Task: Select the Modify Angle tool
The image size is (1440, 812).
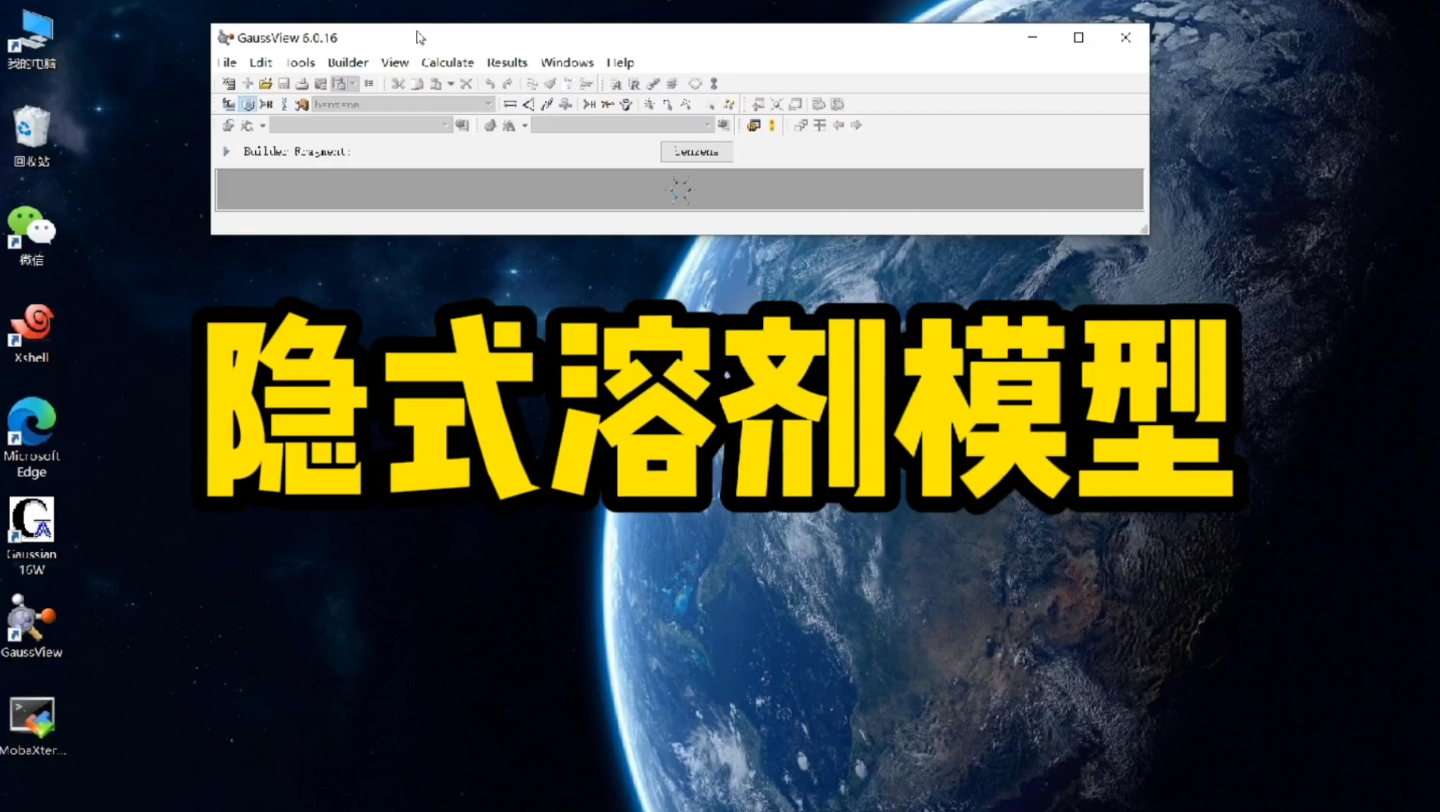Action: click(x=528, y=104)
